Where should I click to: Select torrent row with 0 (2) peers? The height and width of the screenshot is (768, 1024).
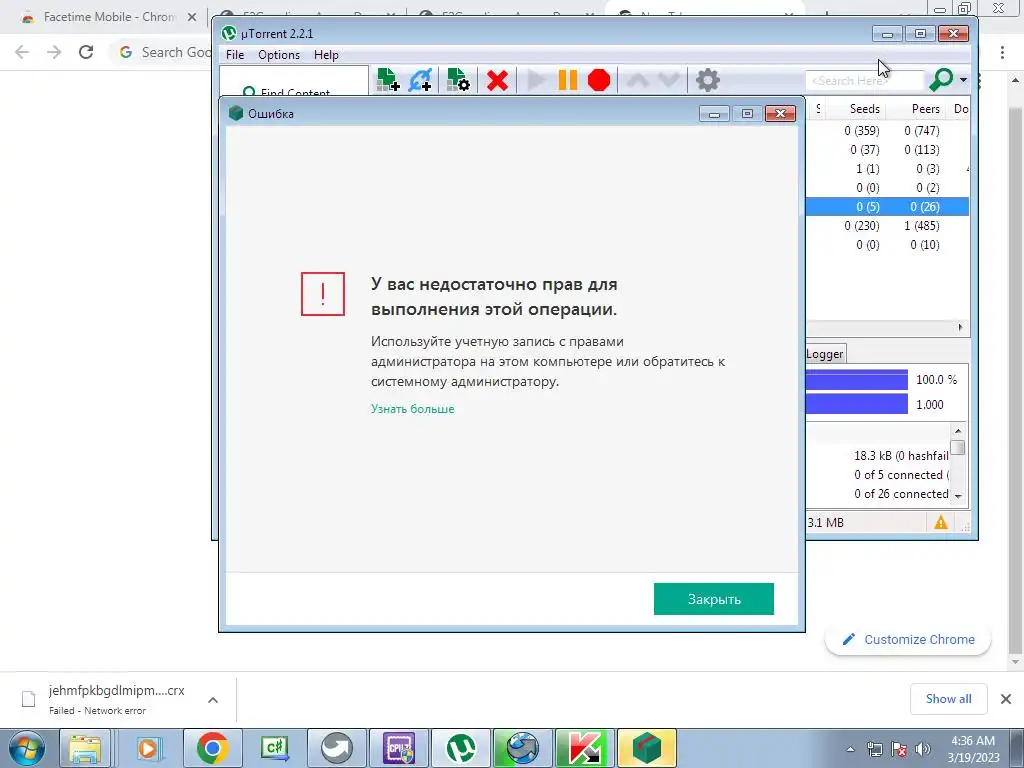888,187
